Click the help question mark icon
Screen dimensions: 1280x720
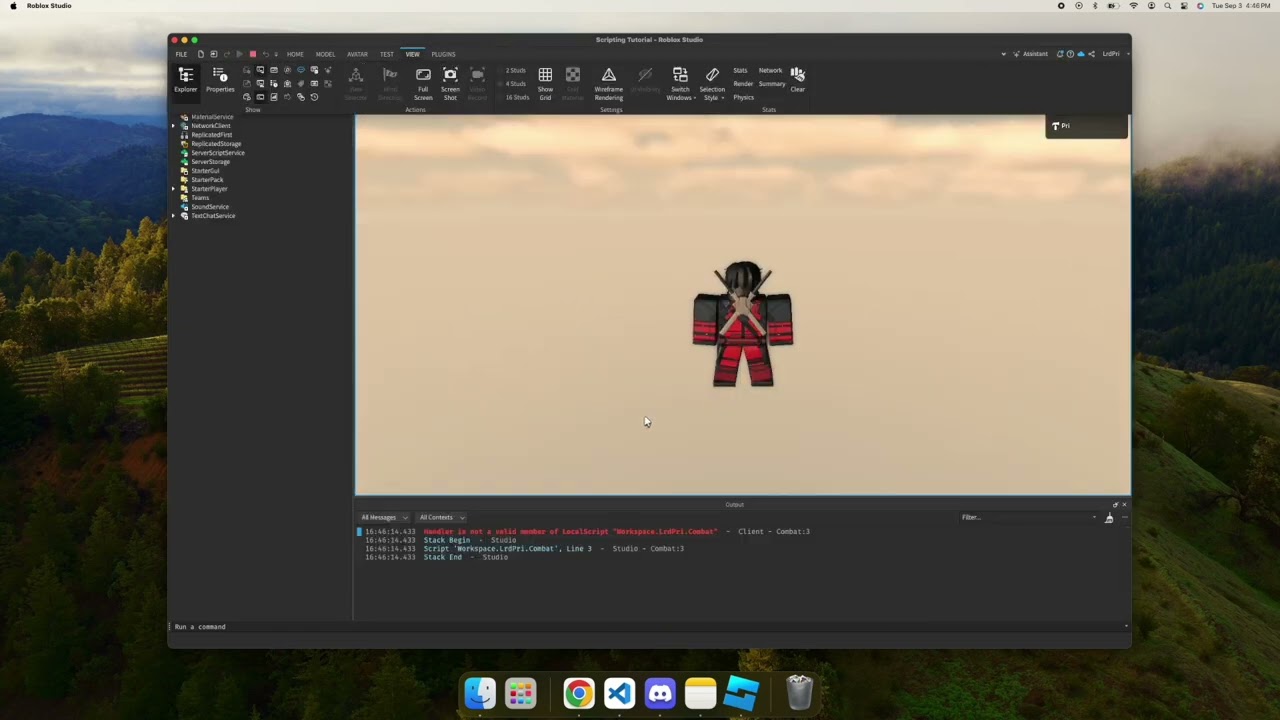[x=1070, y=54]
